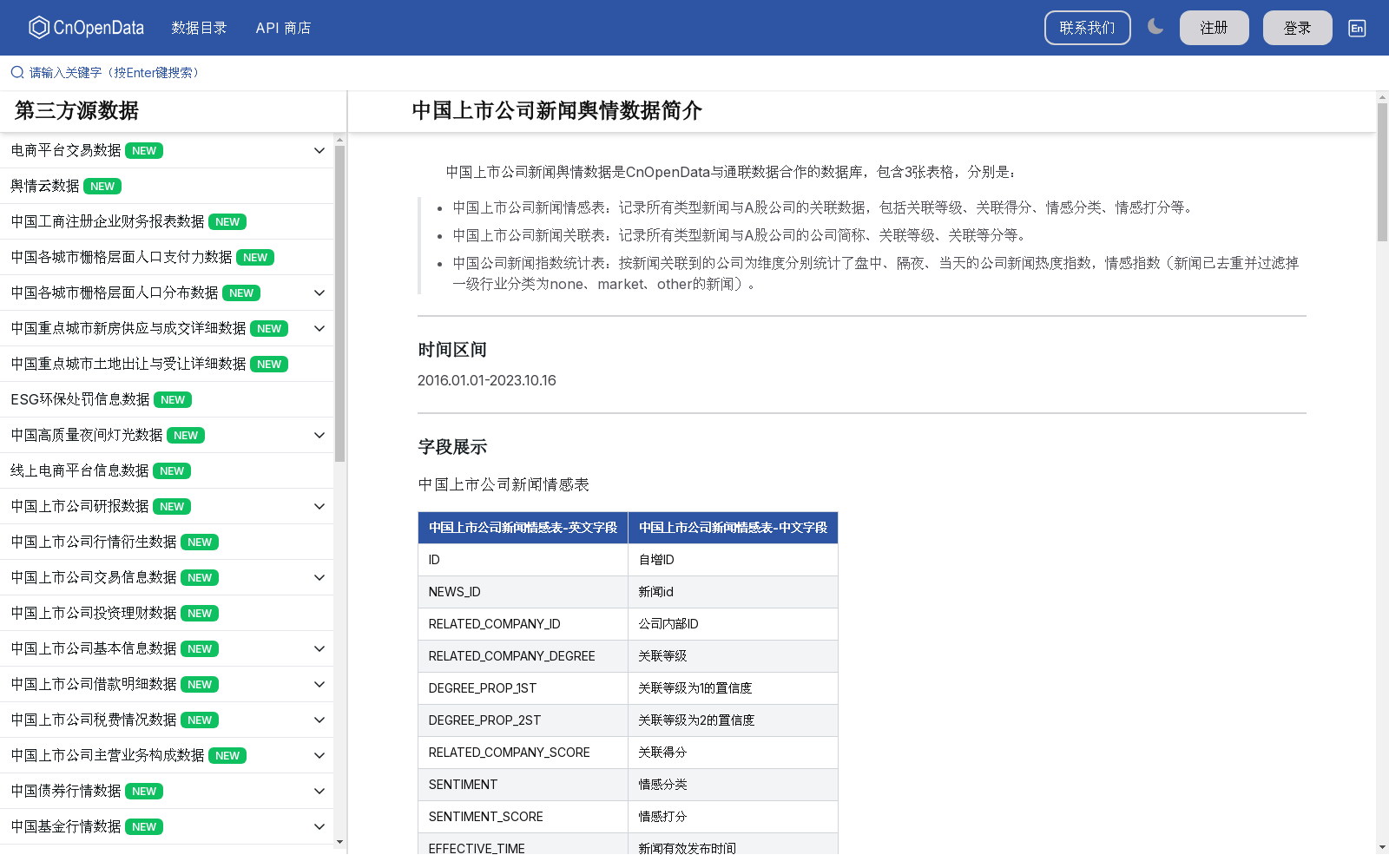Viewport: 1389px width, 868px height.
Task: Open the API 商店 menu
Action: [283, 28]
